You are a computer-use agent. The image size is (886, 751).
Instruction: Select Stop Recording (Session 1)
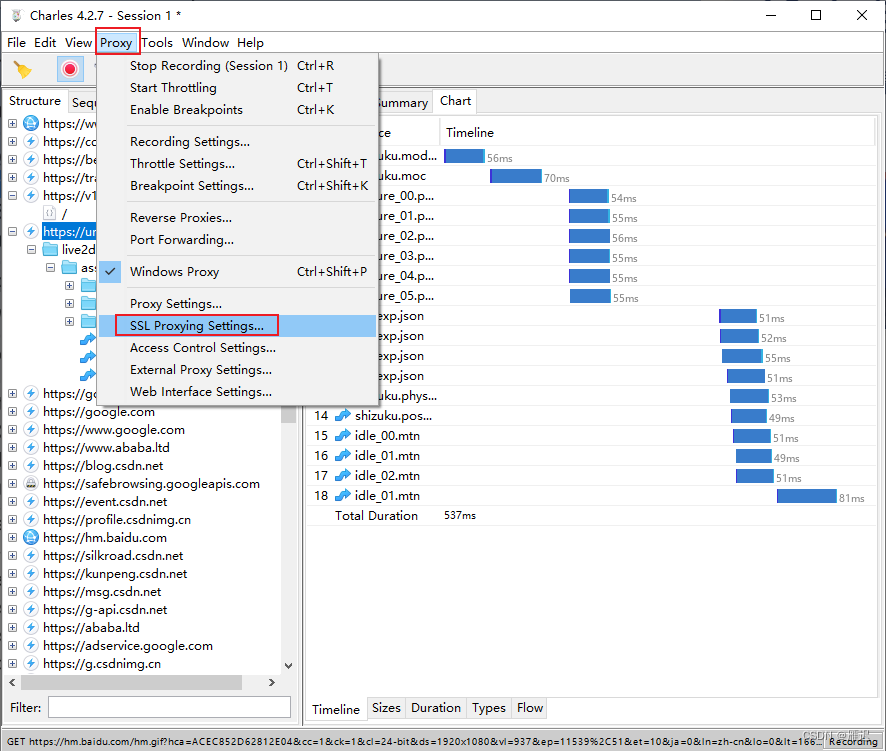[237, 66]
